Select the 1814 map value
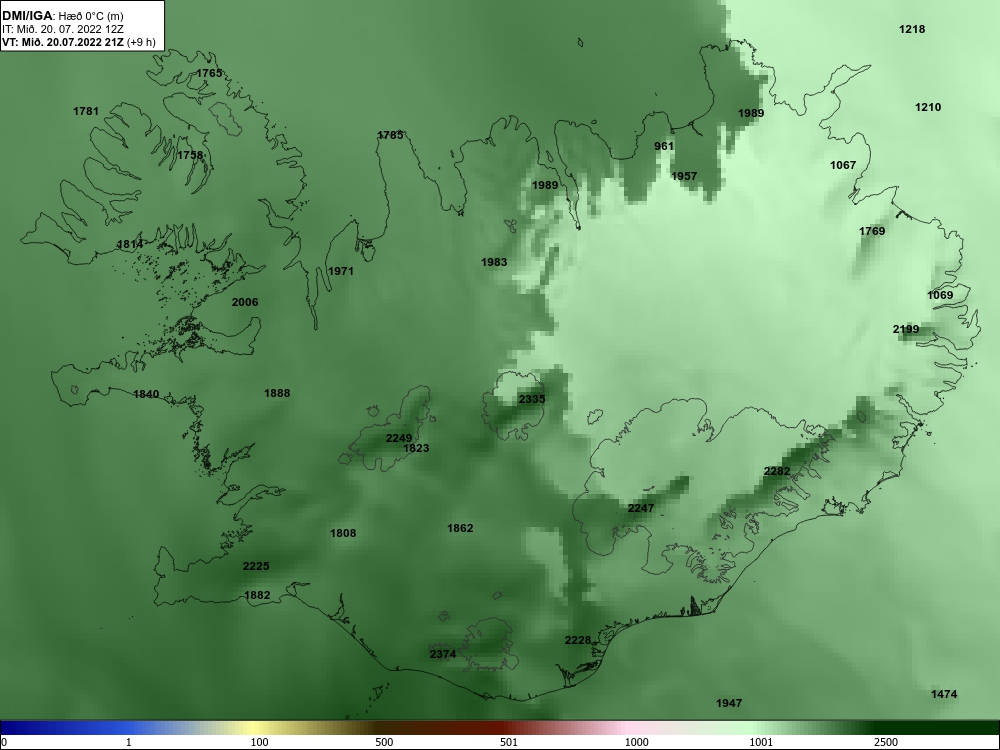This screenshot has width=1000, height=750. click(x=130, y=244)
